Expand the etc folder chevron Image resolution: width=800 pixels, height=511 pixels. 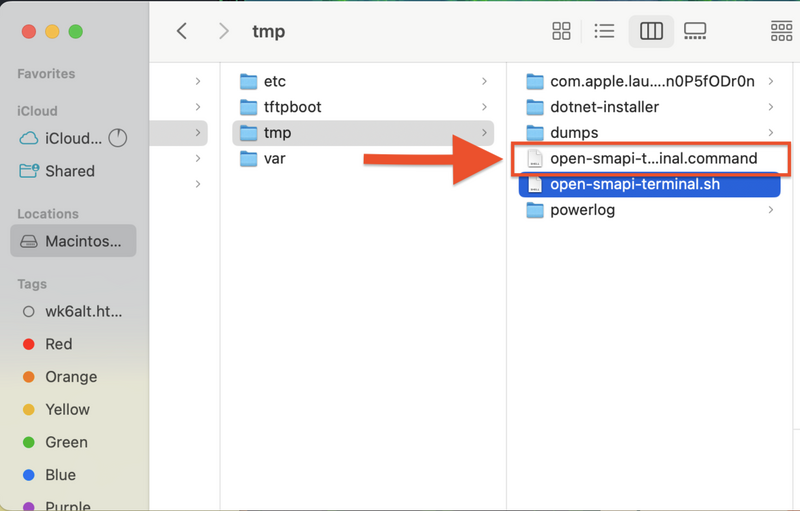484,81
